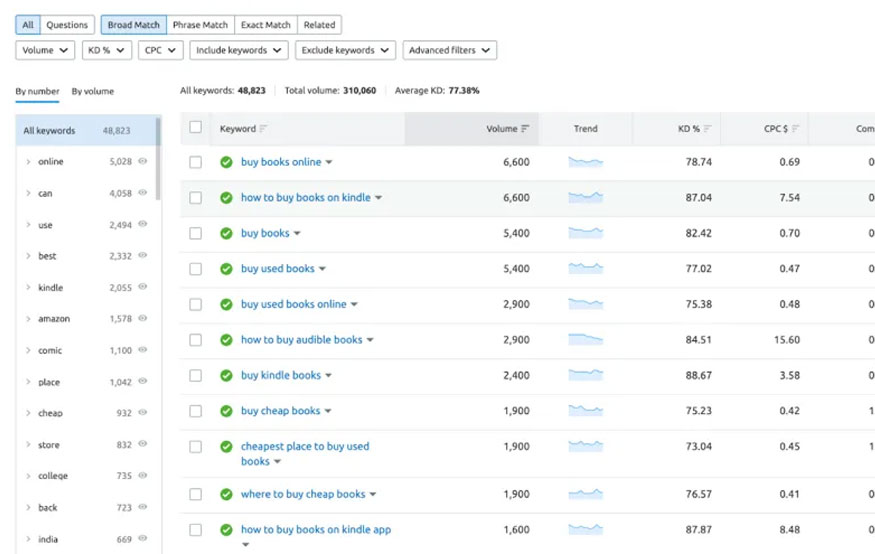Switch to the Phrase Match tab
The height and width of the screenshot is (554, 875).
coord(200,25)
